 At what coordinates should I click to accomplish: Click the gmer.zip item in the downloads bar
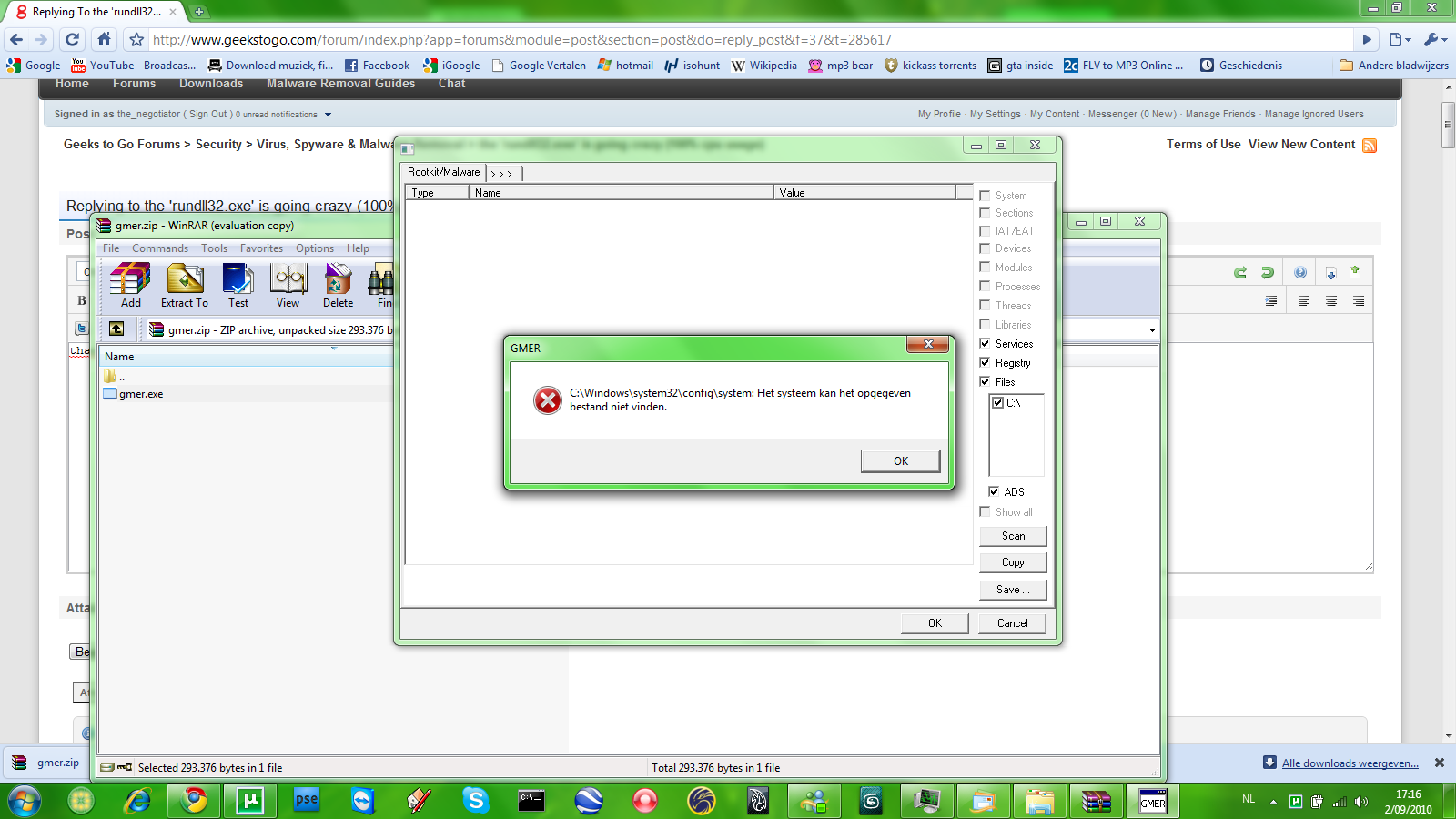[x=47, y=763]
